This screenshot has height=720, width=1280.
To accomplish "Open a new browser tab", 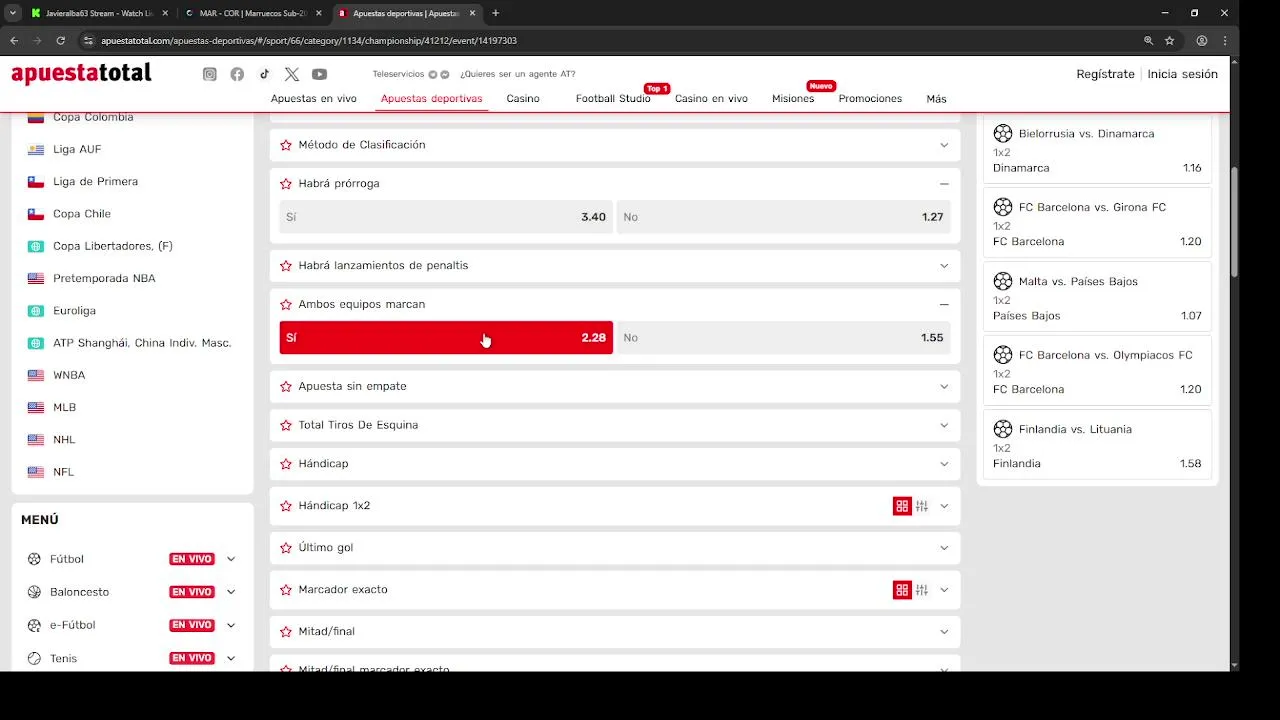I will (x=495, y=13).
